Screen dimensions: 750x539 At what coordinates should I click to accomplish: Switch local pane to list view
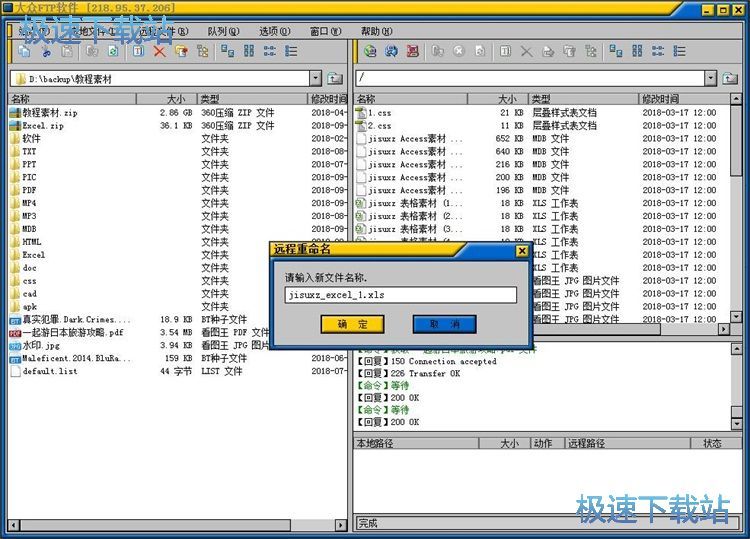(x=270, y=51)
